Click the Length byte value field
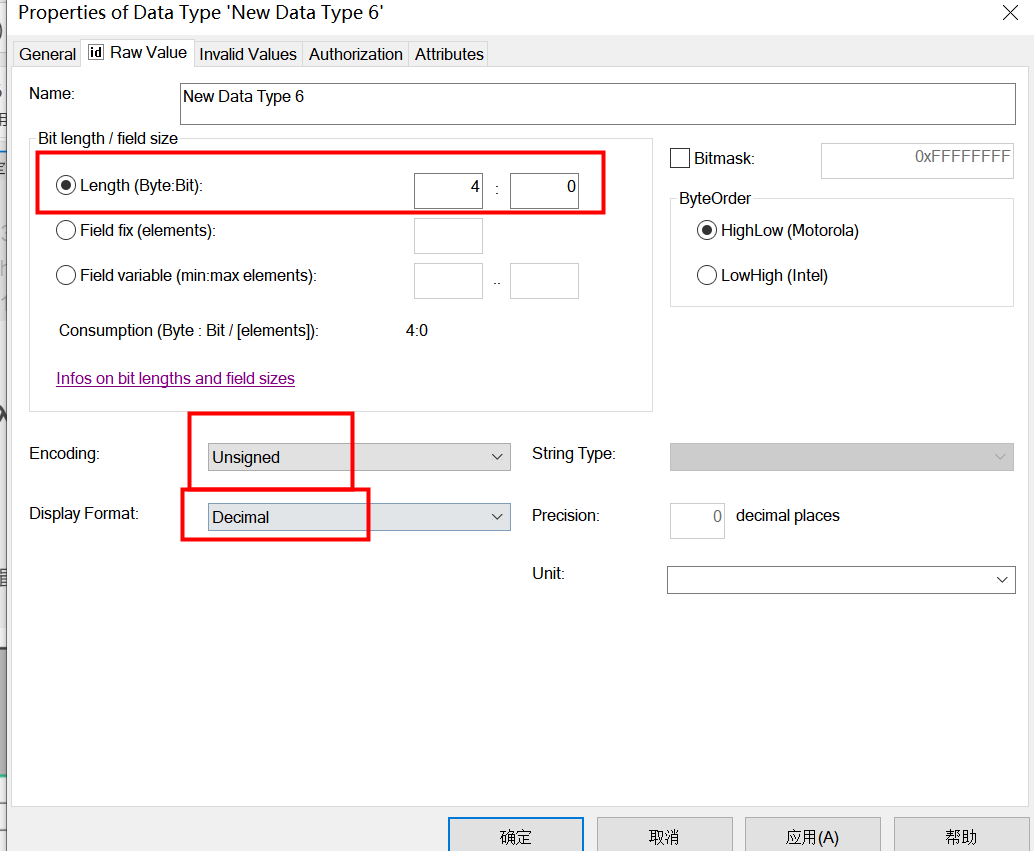Viewport: 1034px width, 851px height. (448, 191)
